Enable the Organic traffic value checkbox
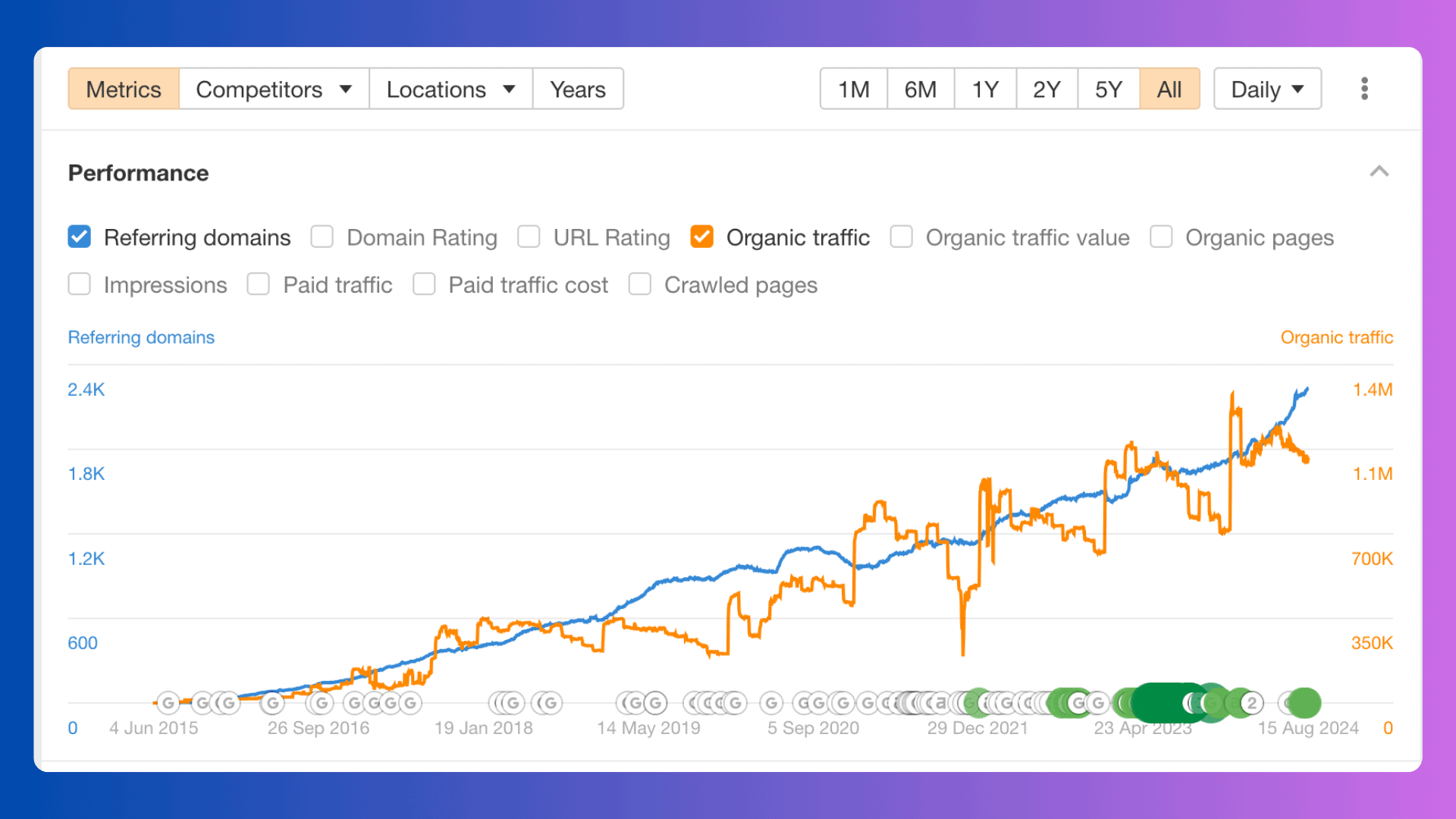This screenshot has height=819, width=1456. (902, 237)
